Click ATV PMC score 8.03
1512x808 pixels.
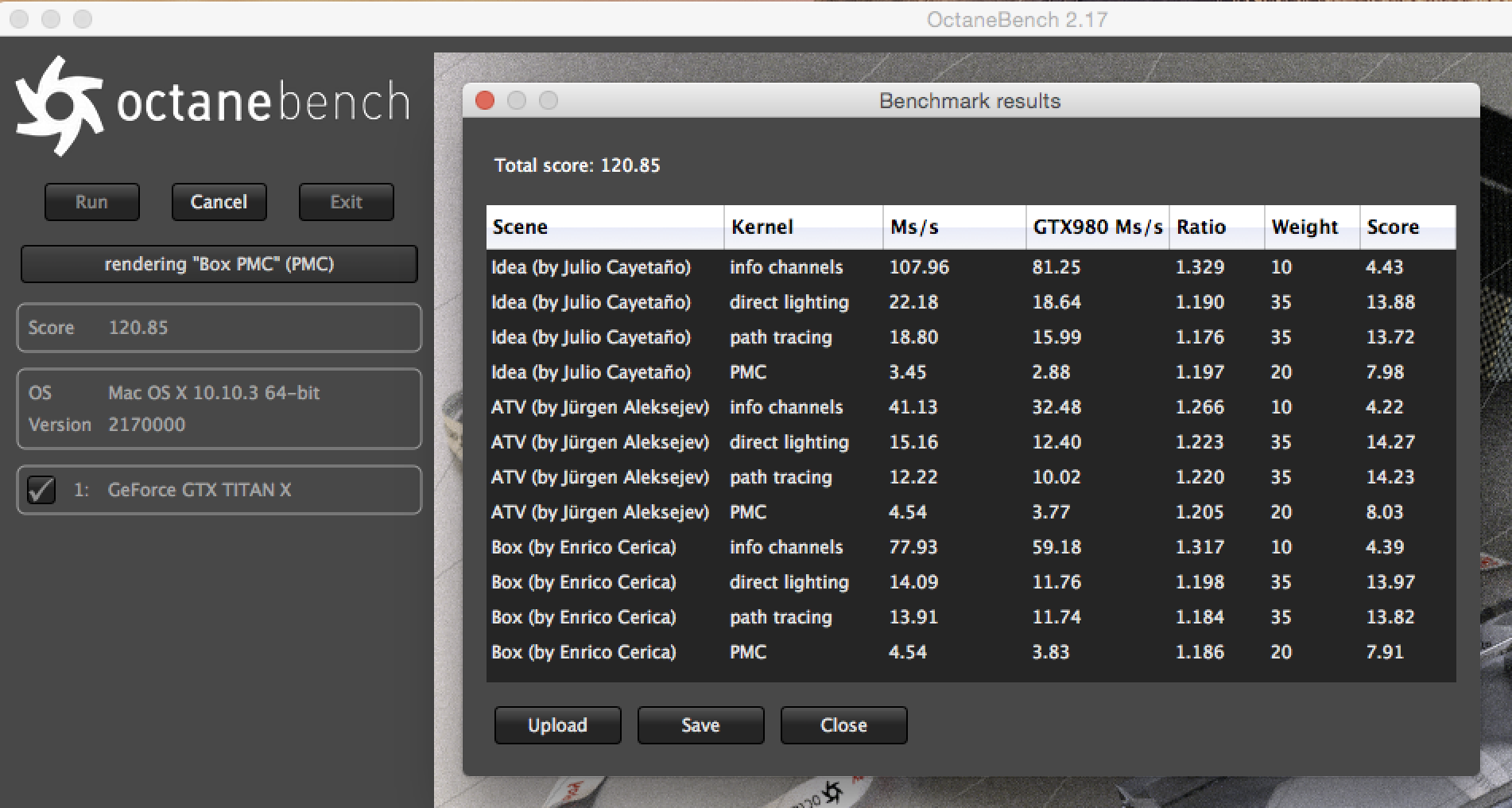pos(1385,512)
